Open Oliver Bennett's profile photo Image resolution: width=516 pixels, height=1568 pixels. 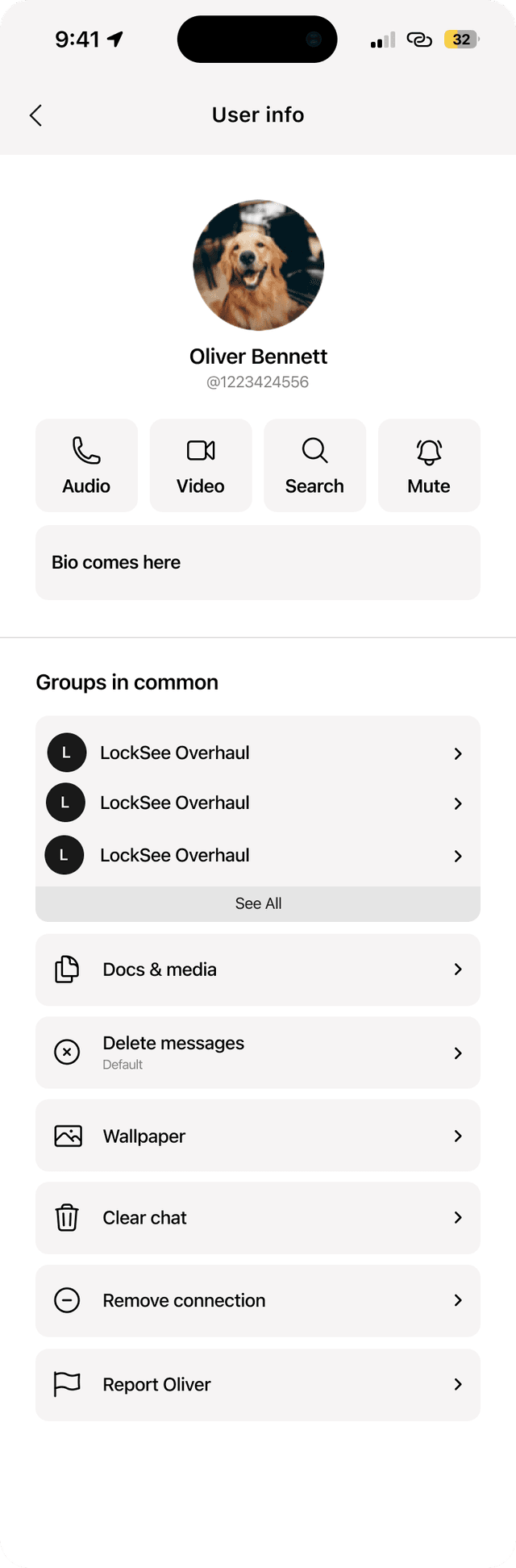pos(258,265)
